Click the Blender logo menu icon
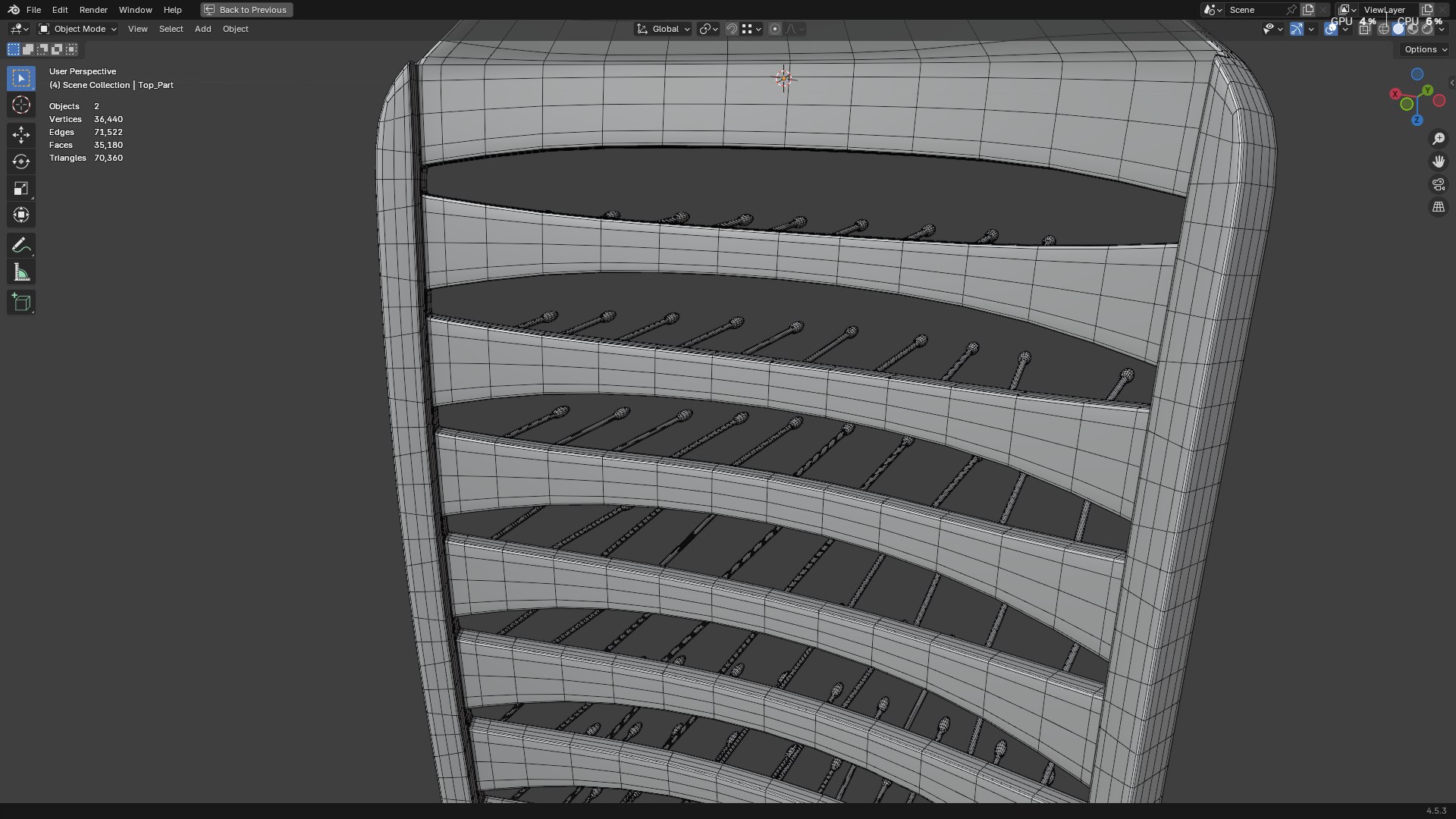The height and width of the screenshot is (819, 1456). click(x=14, y=10)
